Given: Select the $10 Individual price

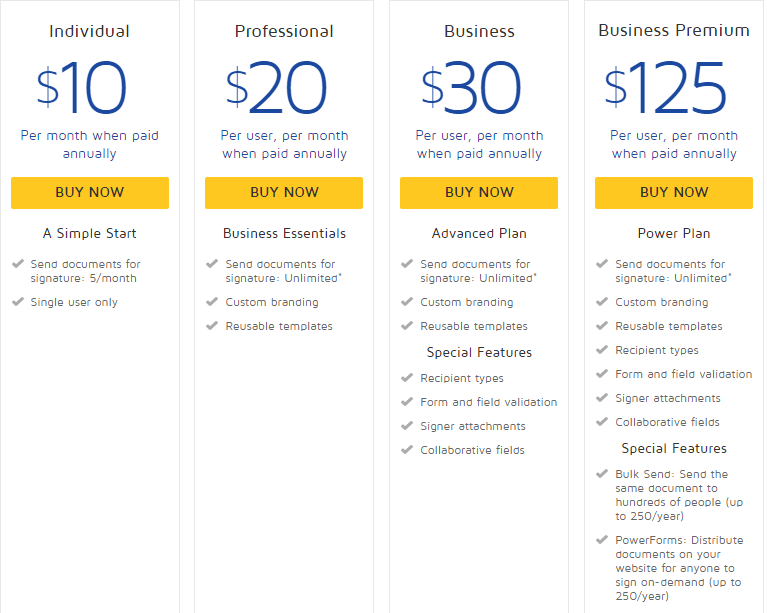Looking at the screenshot, I should pos(82,87).
